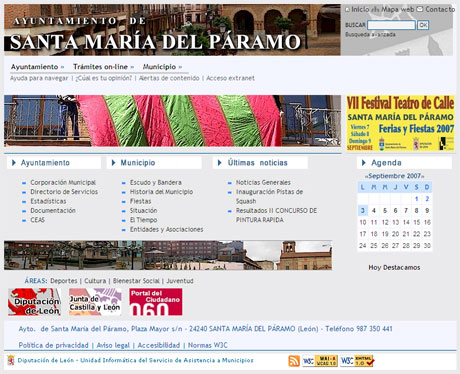Viewport: 460px width, 374px height.
Task: Open the Deportes area link
Action: click(x=64, y=281)
